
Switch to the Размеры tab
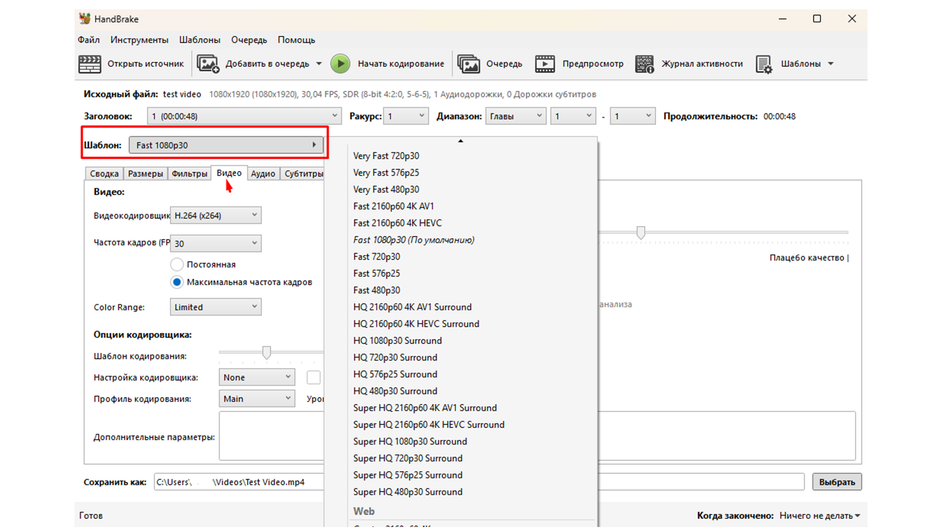[145, 173]
